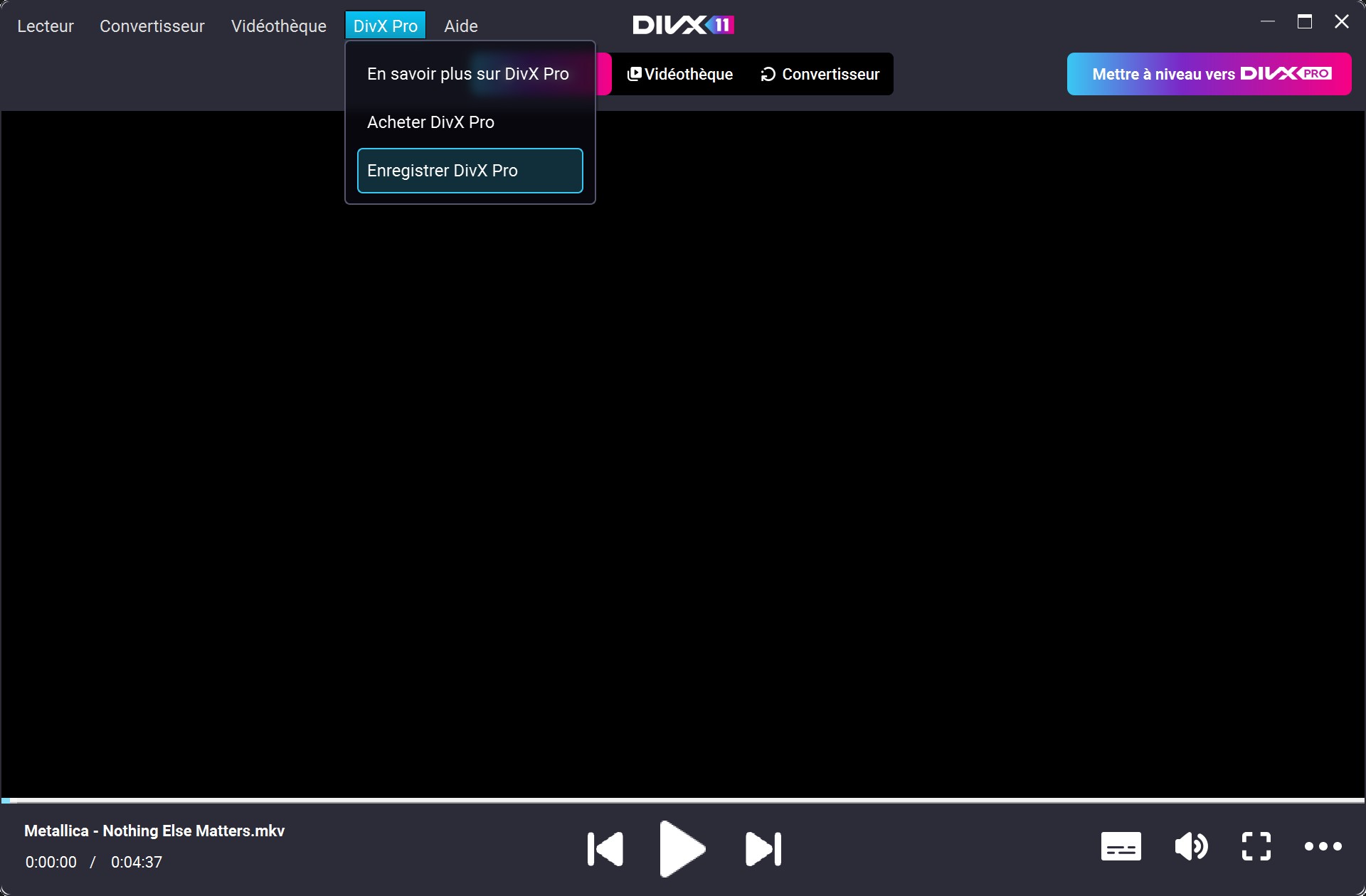Screen dimensions: 1366x896
Task: Mute the volume speaker icon
Action: coord(1191,846)
